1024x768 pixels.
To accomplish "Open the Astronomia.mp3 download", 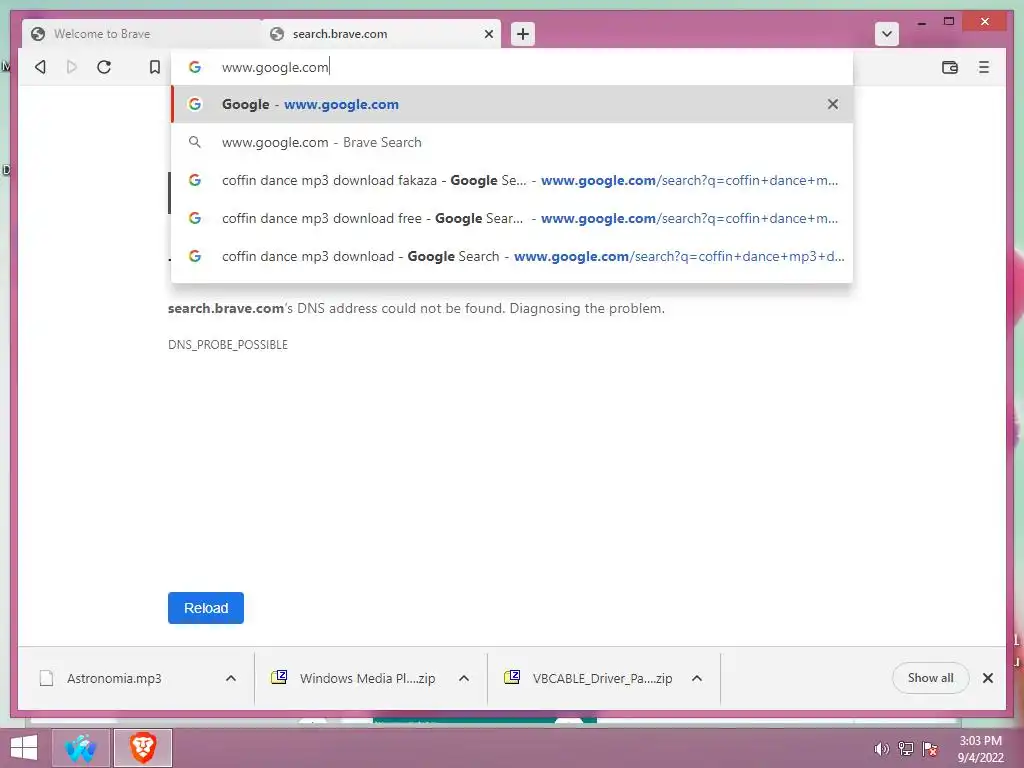I will pyautogui.click(x=114, y=679).
